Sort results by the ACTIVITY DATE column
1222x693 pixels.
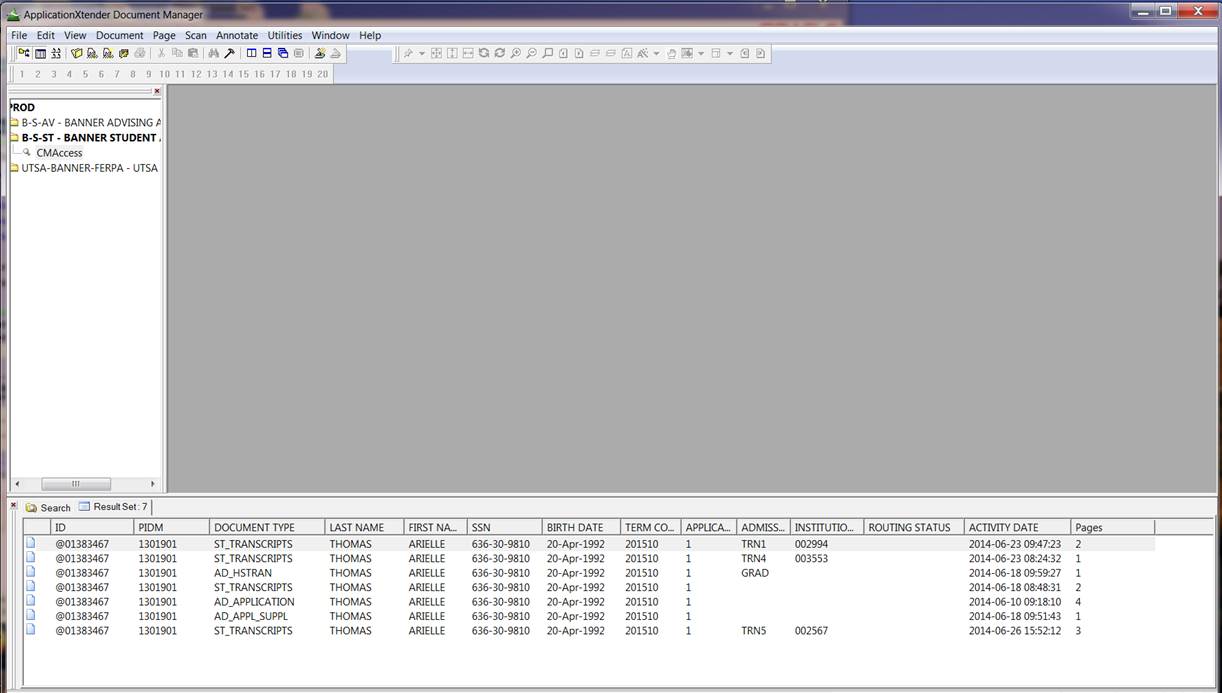click(1003, 527)
